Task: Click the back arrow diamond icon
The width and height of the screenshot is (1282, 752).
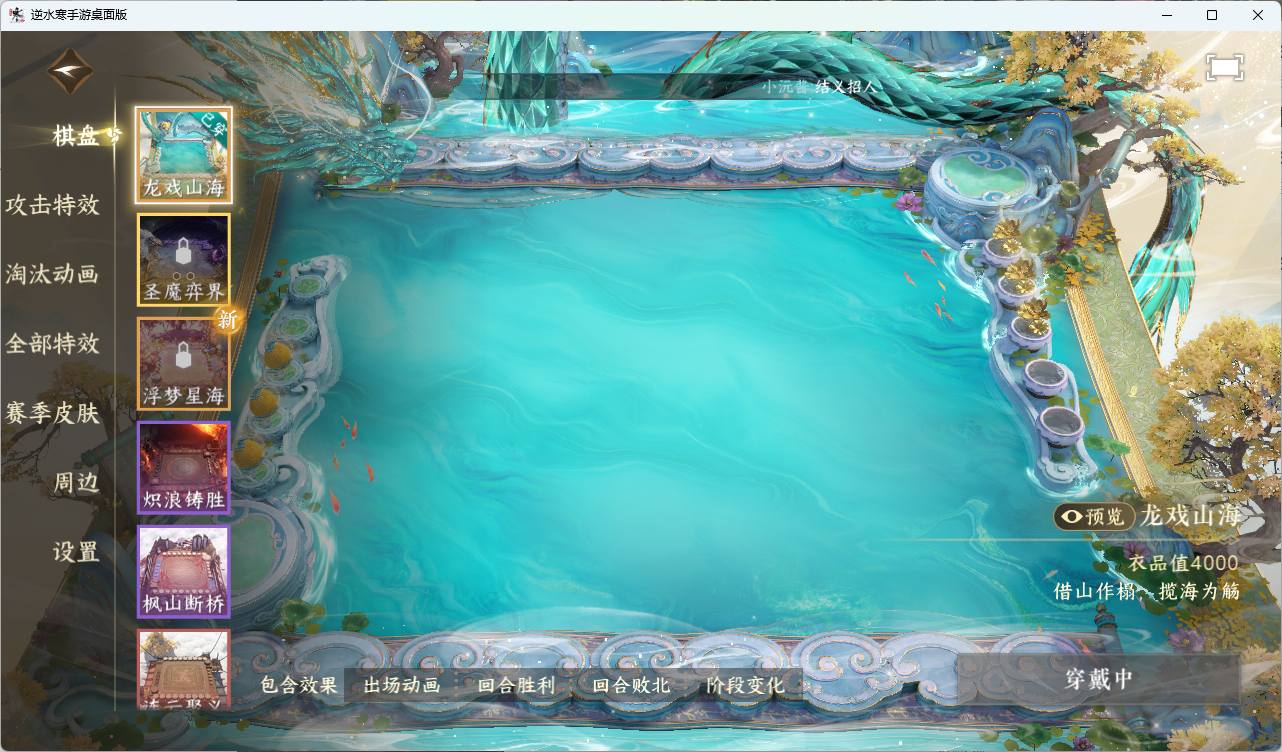Action: click(x=69, y=71)
